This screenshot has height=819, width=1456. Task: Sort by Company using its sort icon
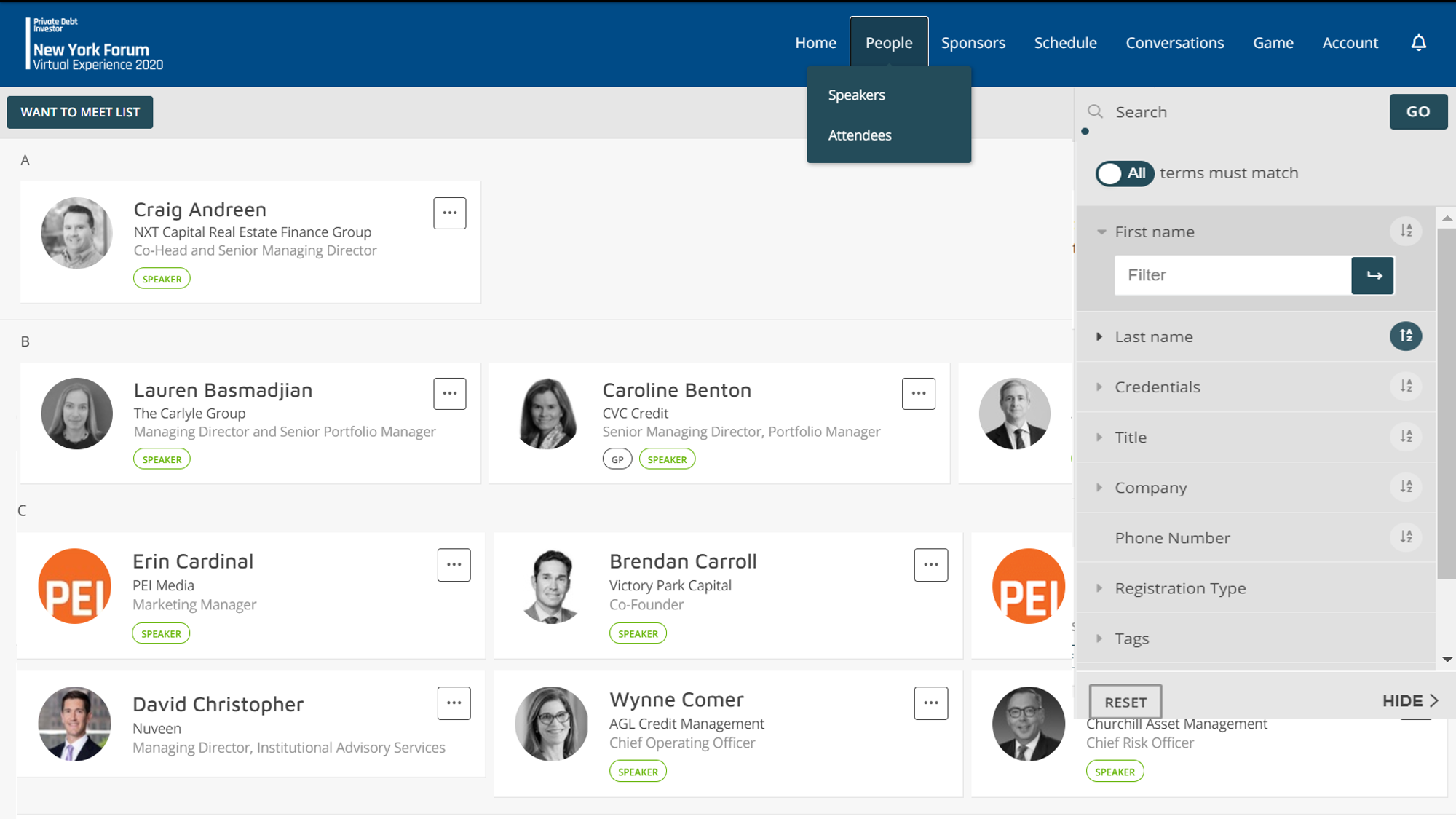pyautogui.click(x=1405, y=487)
